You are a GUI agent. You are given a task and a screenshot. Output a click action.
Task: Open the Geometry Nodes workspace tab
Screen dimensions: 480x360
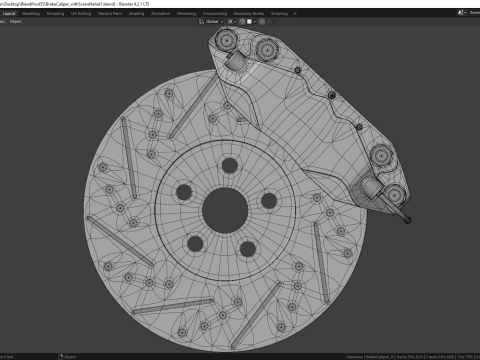point(249,14)
